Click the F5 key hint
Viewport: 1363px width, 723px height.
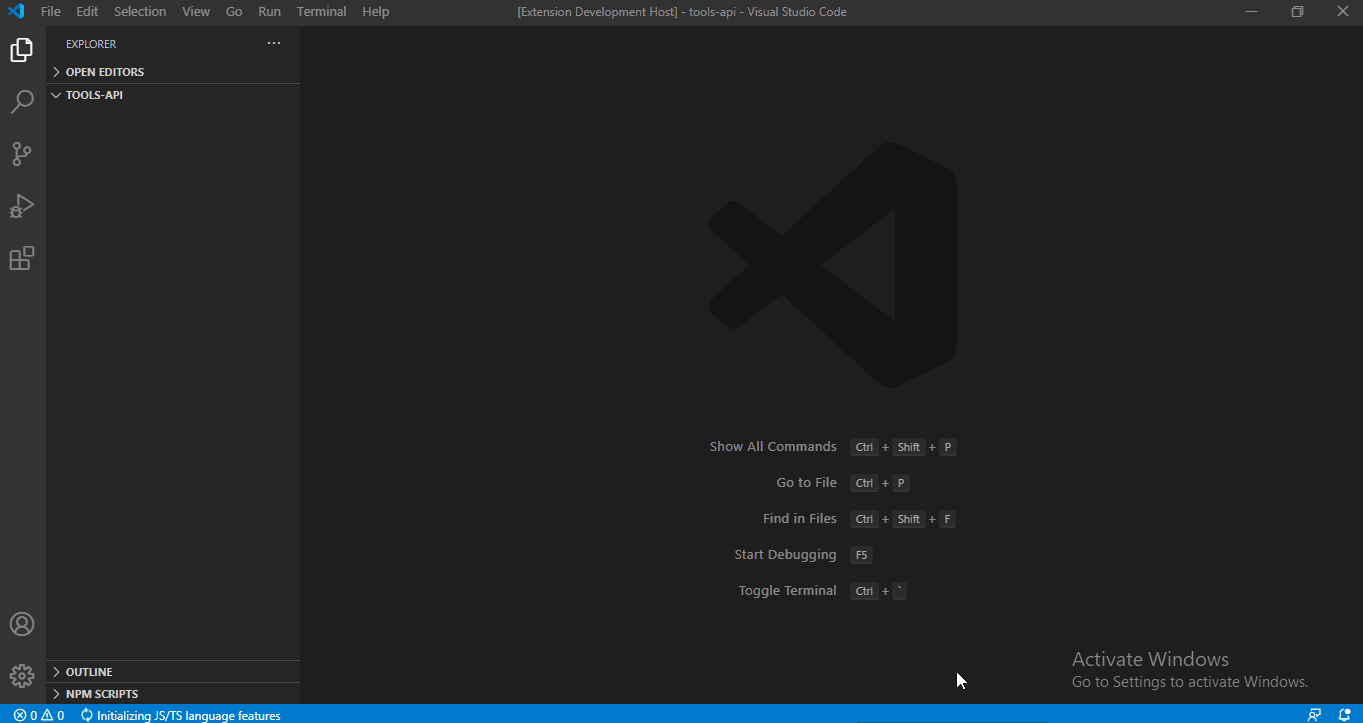tap(862, 555)
